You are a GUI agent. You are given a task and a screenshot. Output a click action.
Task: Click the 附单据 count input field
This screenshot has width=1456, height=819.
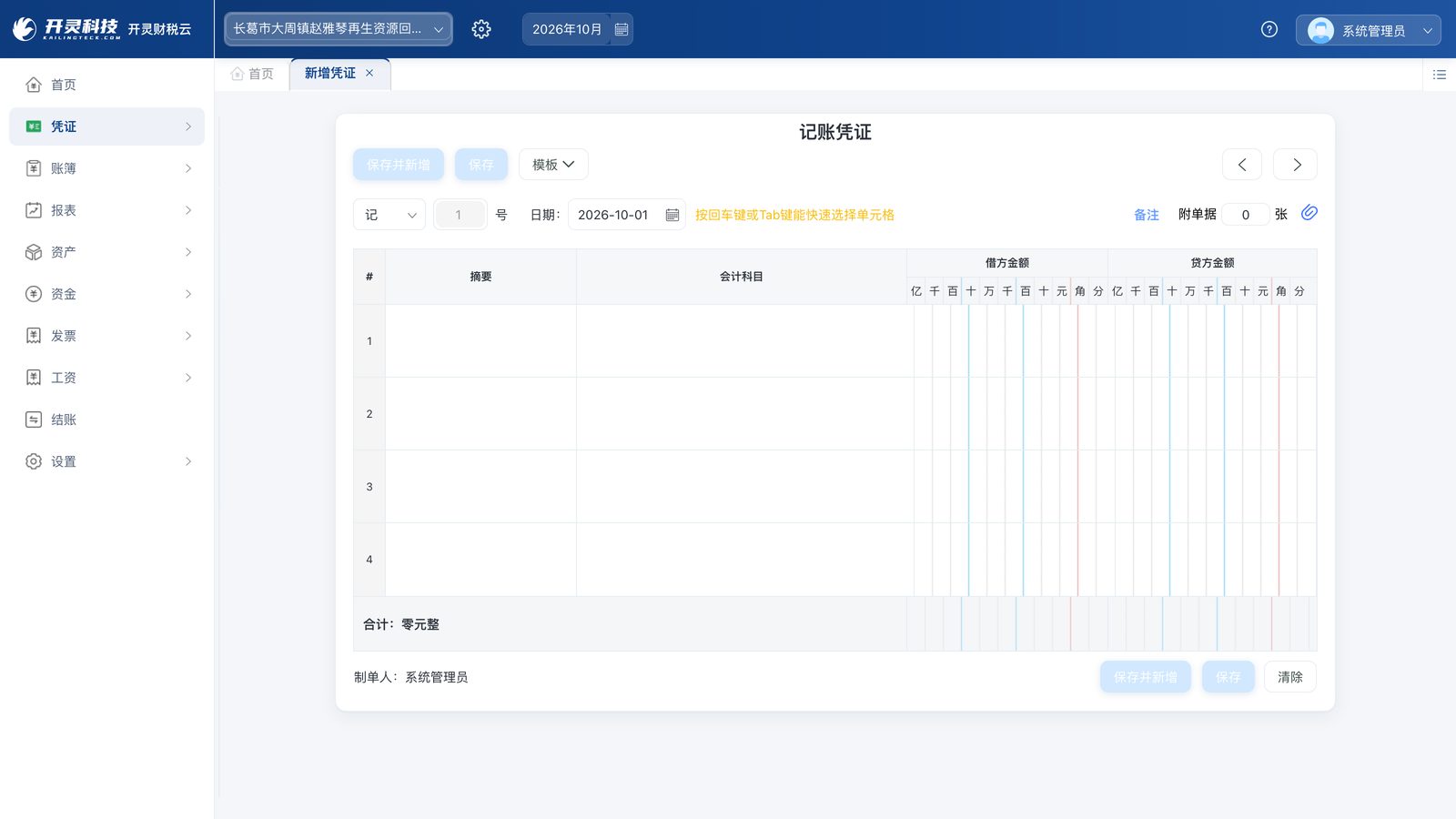[x=1246, y=215]
